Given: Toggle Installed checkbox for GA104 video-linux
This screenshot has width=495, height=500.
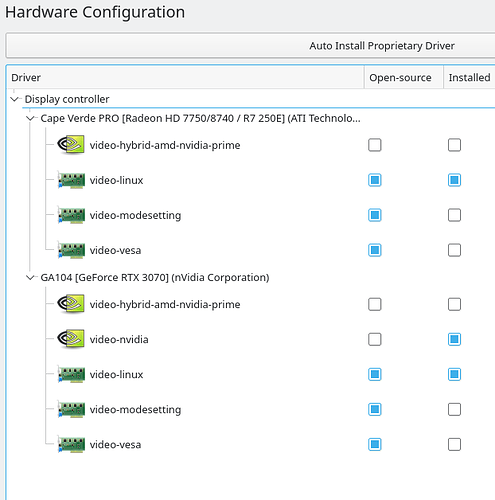Looking at the screenshot, I should click(454, 374).
